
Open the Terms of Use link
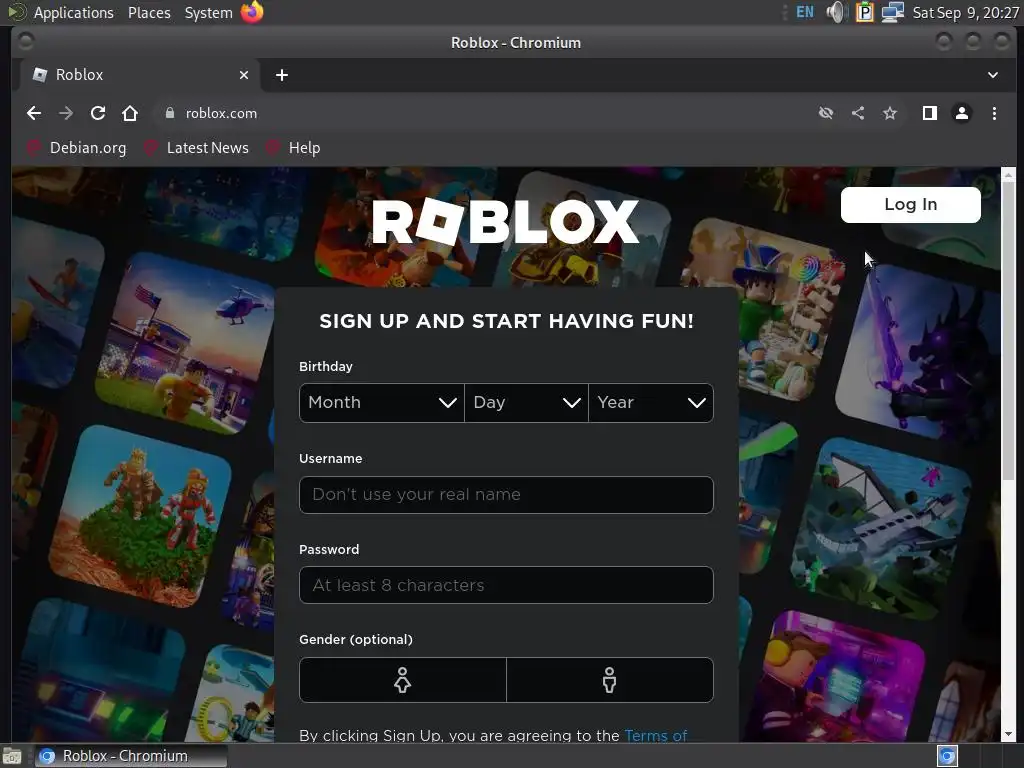point(656,736)
